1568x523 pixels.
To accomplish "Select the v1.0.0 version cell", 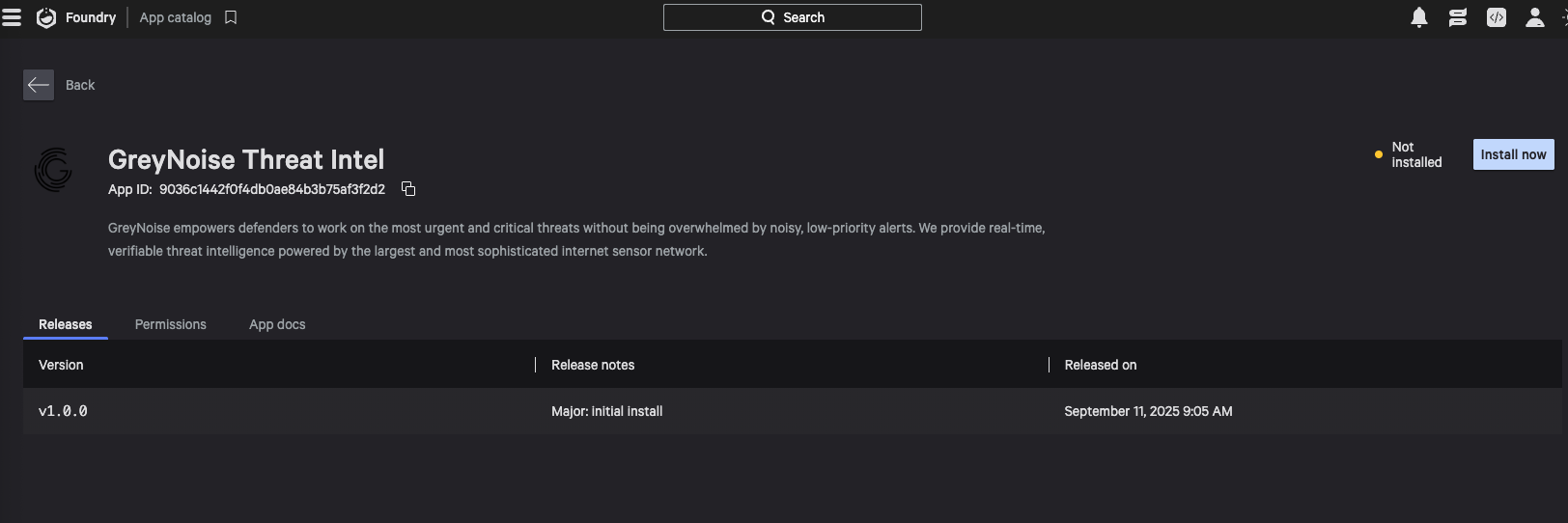I will point(63,411).
